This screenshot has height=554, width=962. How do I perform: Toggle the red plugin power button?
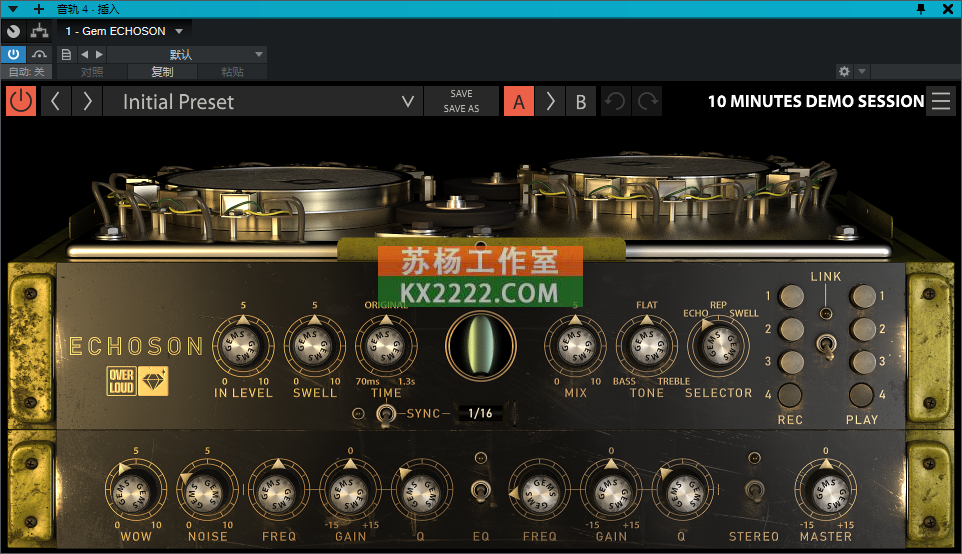click(21, 101)
